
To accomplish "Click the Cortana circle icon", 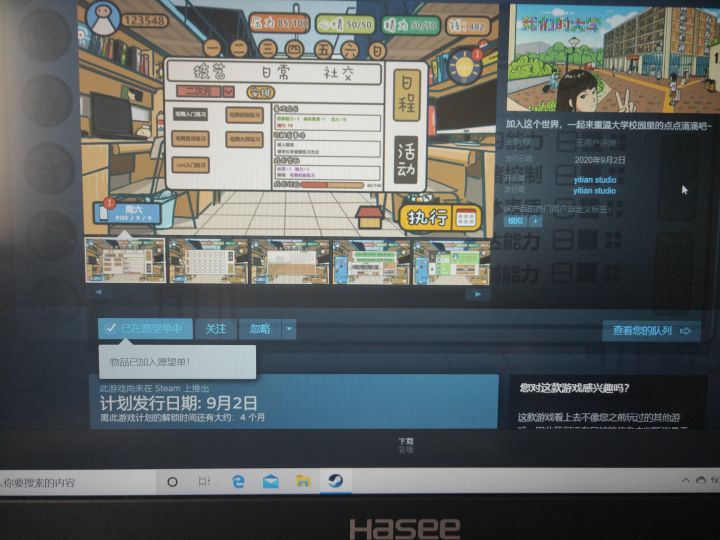I will (x=173, y=482).
